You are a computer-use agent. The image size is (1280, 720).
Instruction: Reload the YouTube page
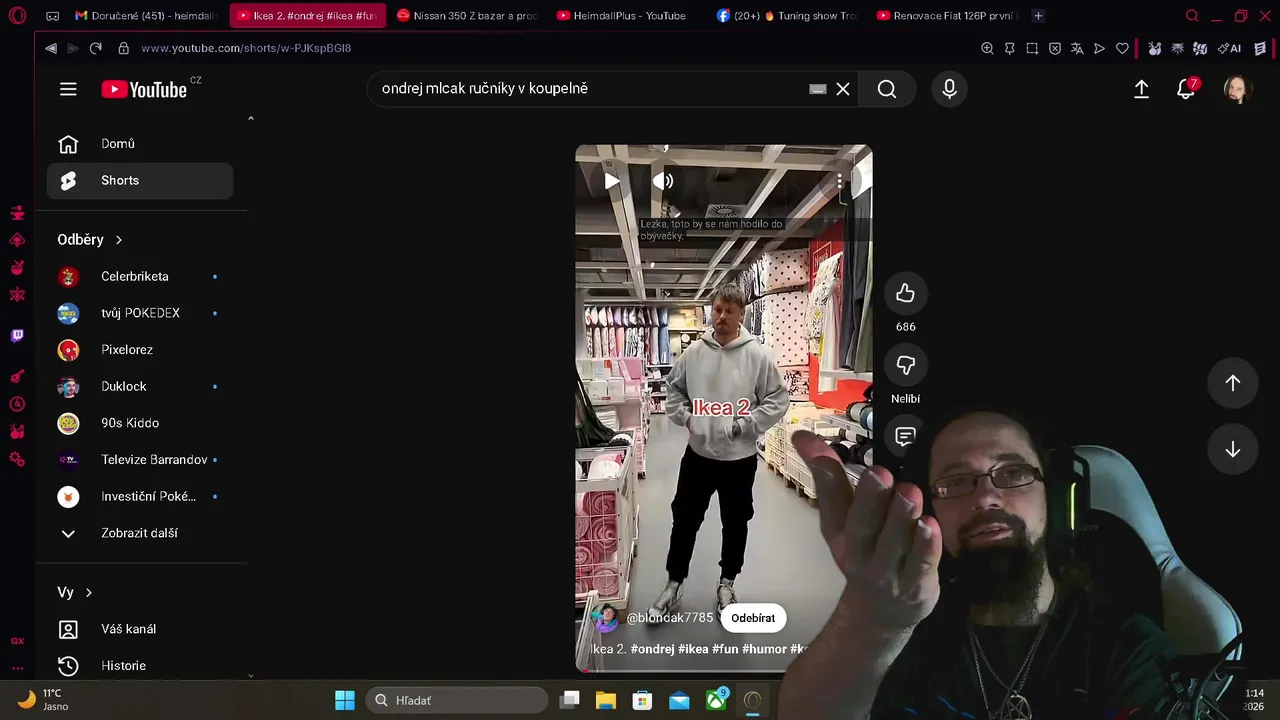96,48
